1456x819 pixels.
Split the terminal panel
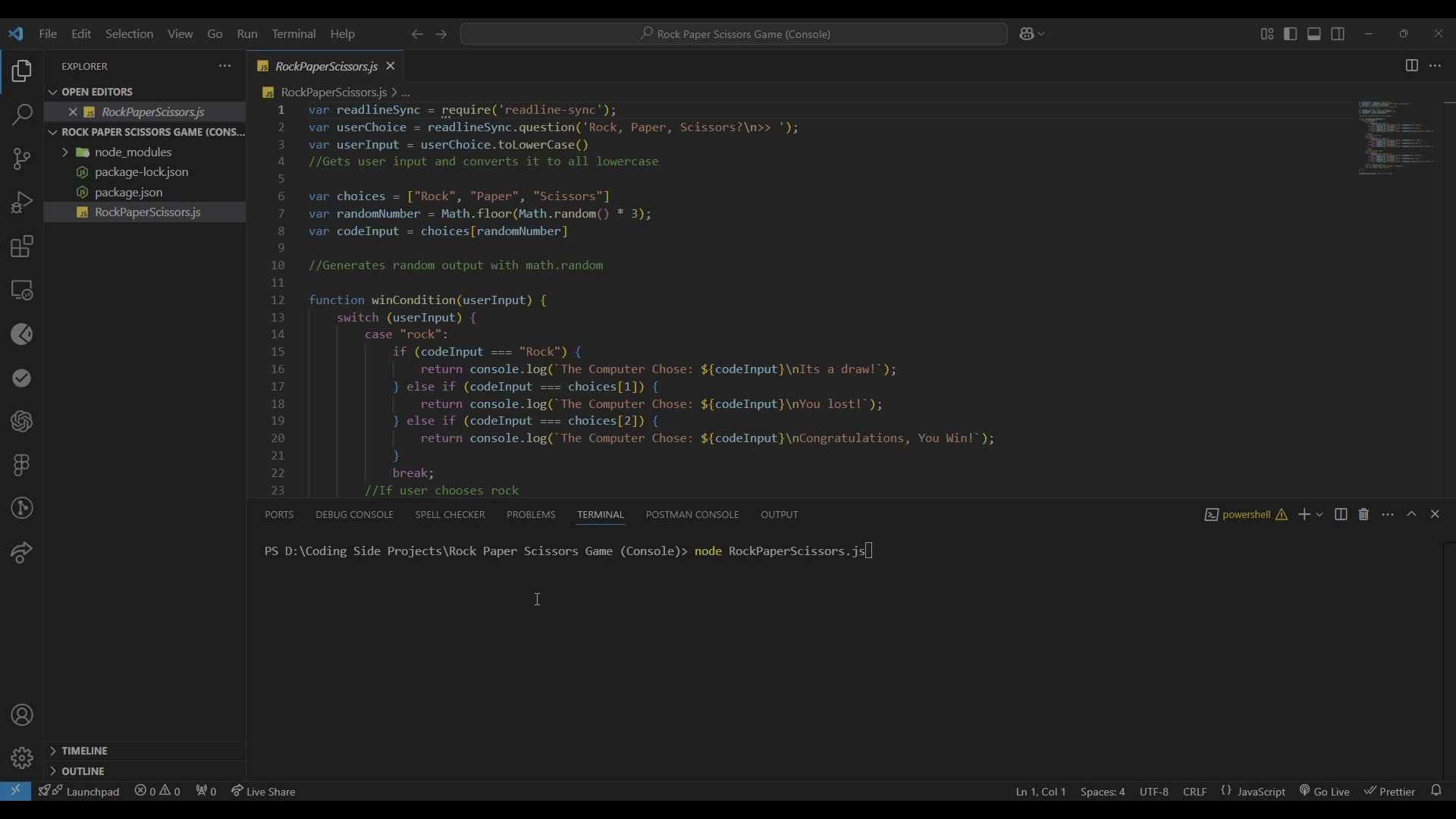[x=1341, y=514]
